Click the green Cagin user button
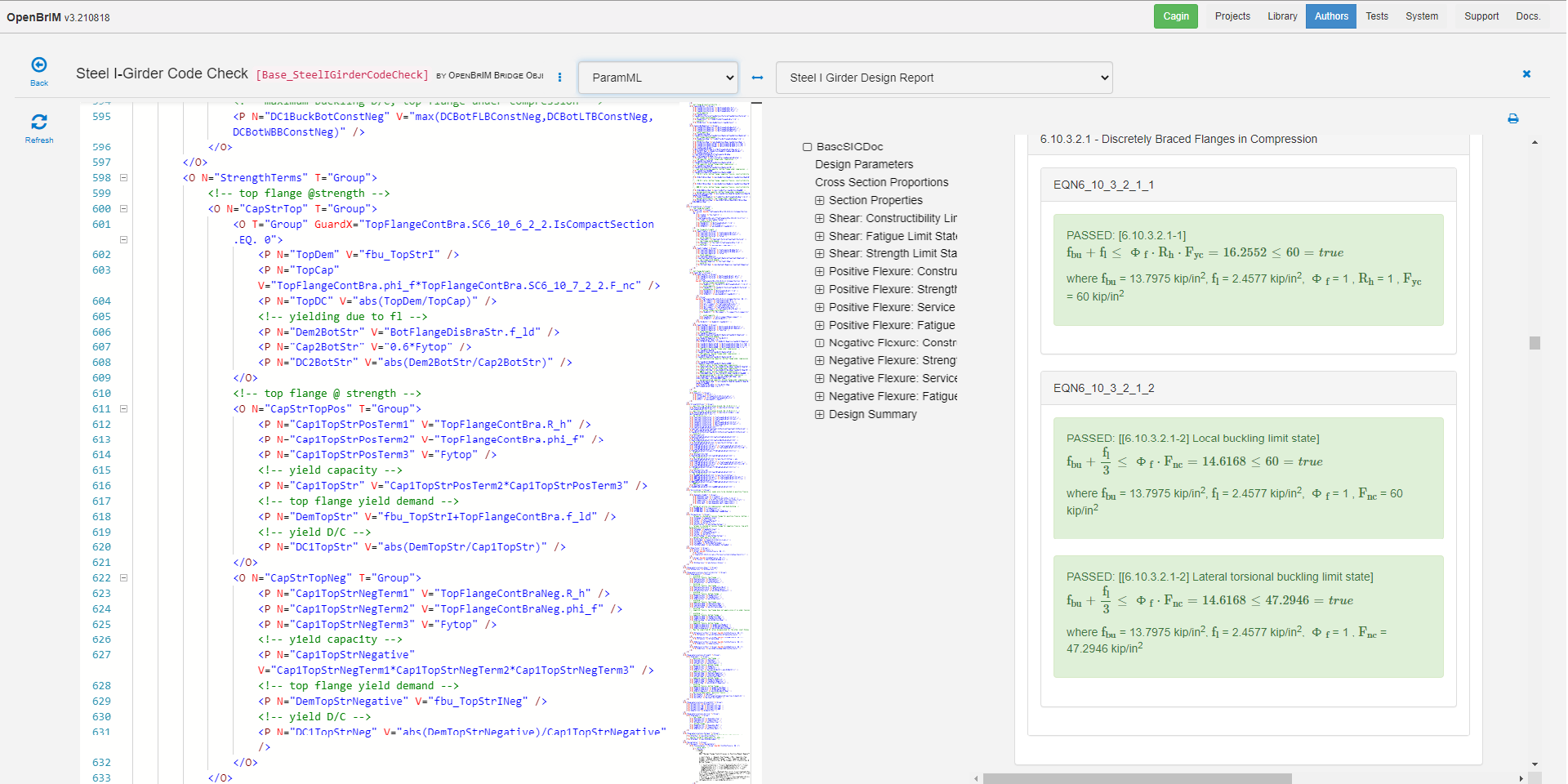This screenshot has height=784, width=1568. point(1175,16)
